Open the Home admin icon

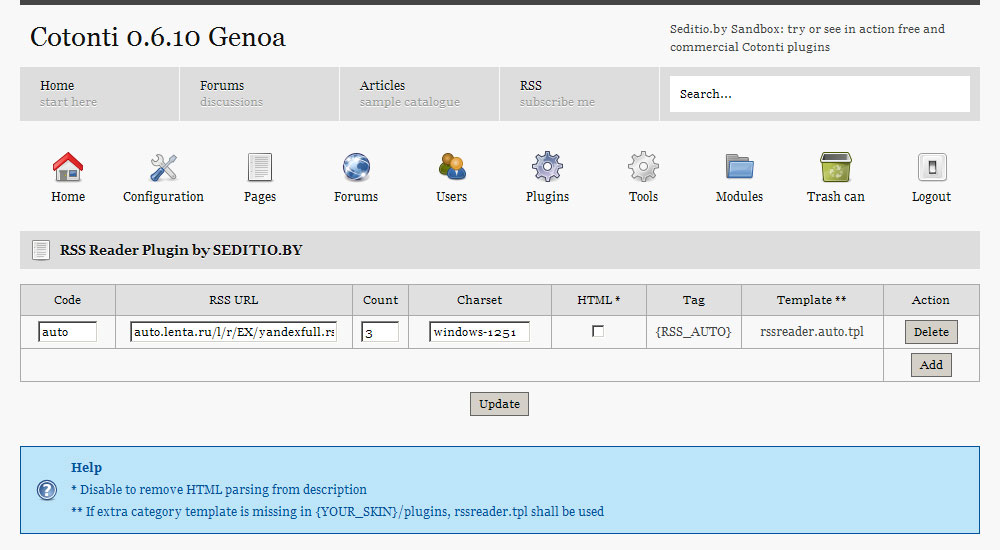tap(68, 168)
